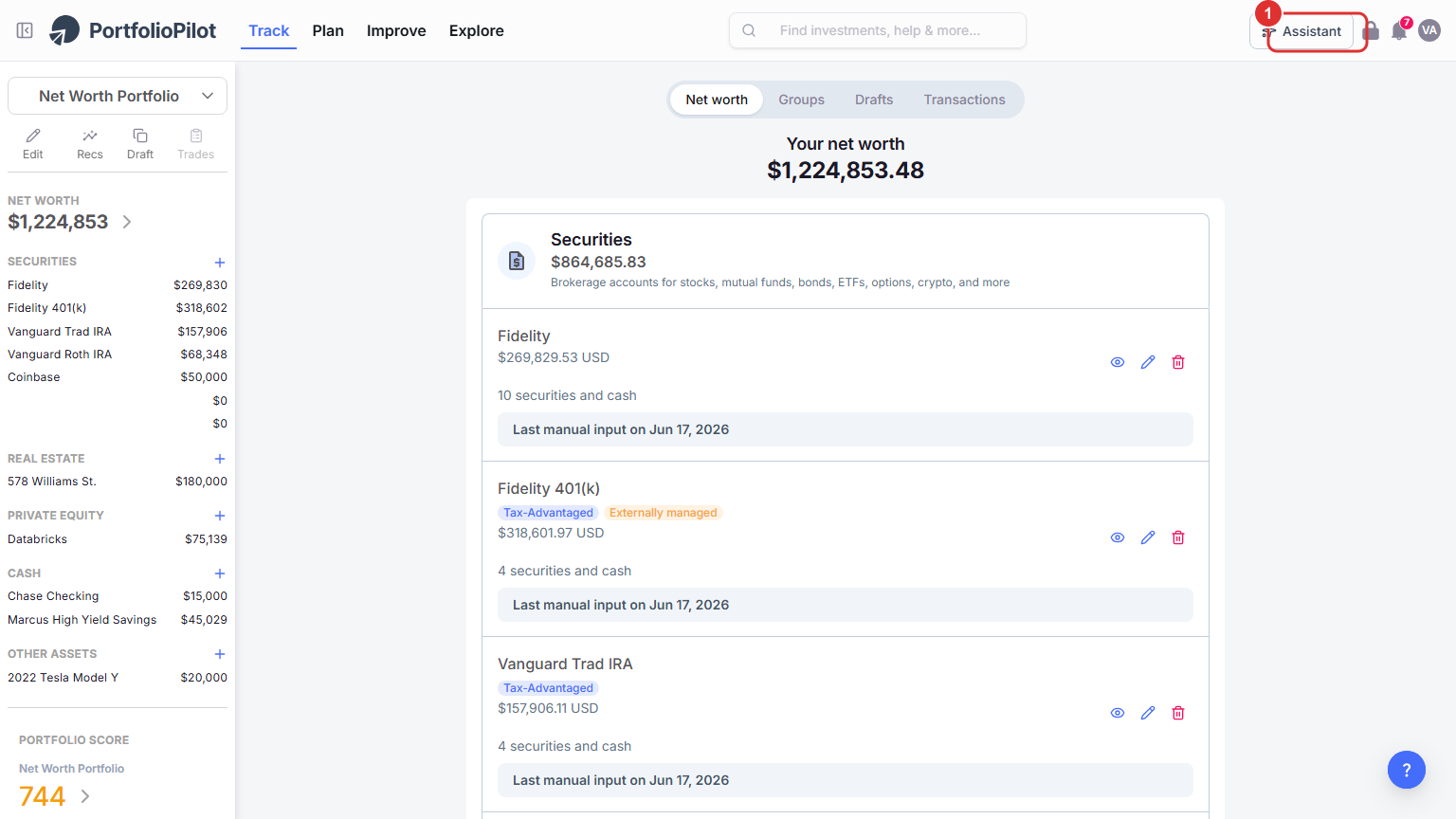Image resolution: width=1456 pixels, height=819 pixels.
Task: Toggle visibility of the Fidelity account
Action: pyautogui.click(x=1118, y=362)
